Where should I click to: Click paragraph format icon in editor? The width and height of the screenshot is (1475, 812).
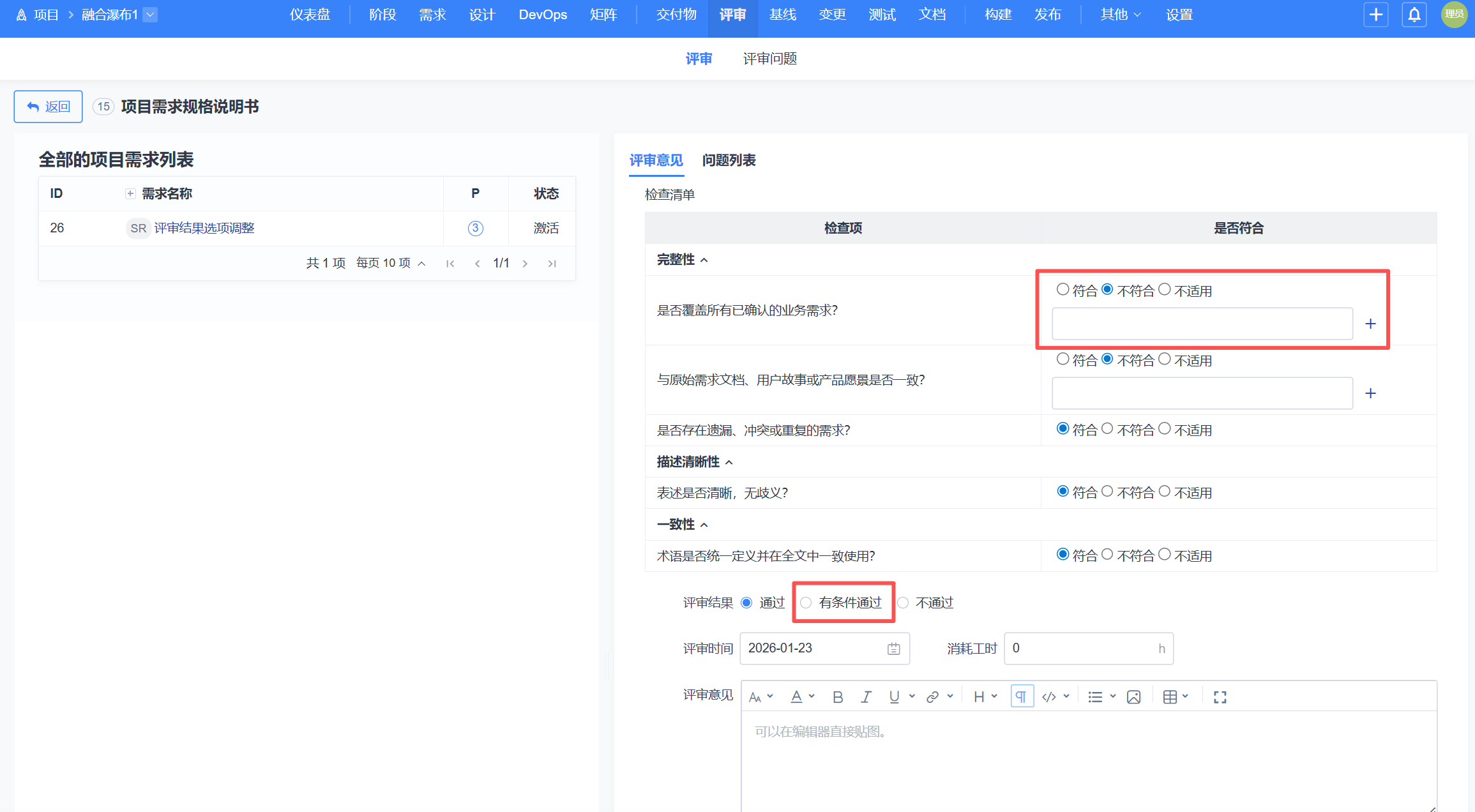(1022, 697)
